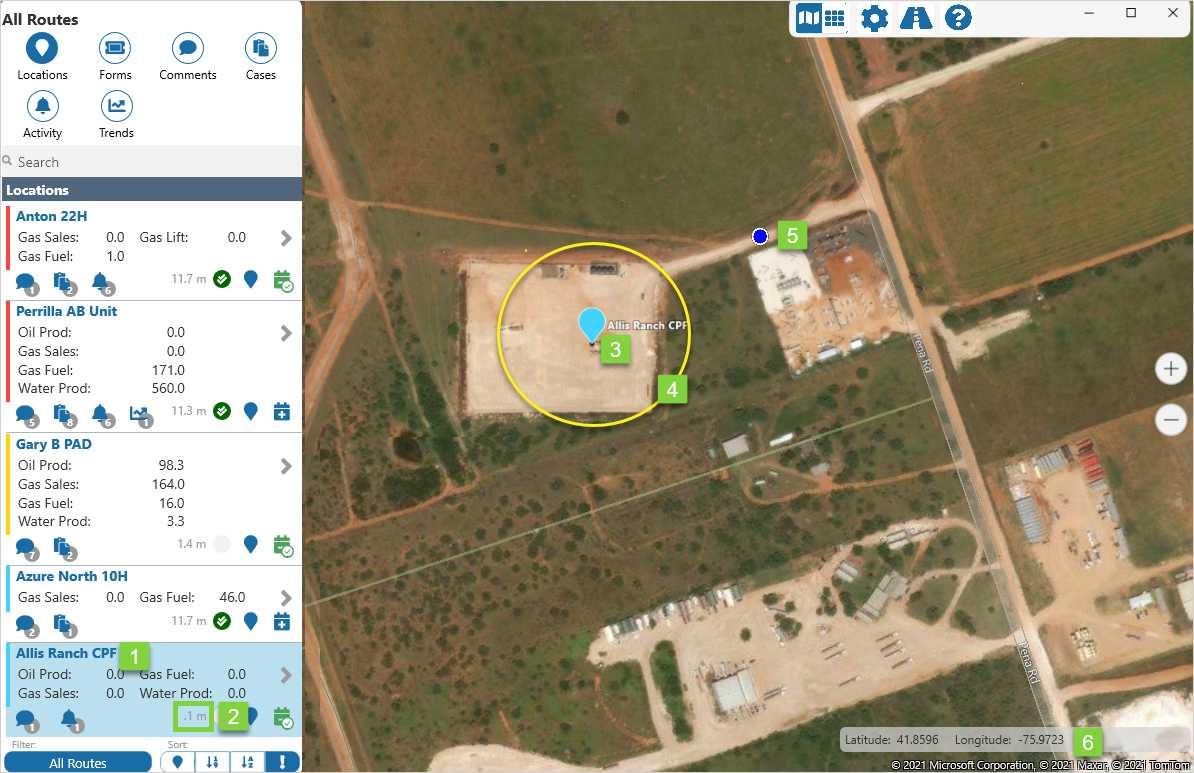
Task: Open Gary B PAD cases icon
Action: (x=65, y=548)
